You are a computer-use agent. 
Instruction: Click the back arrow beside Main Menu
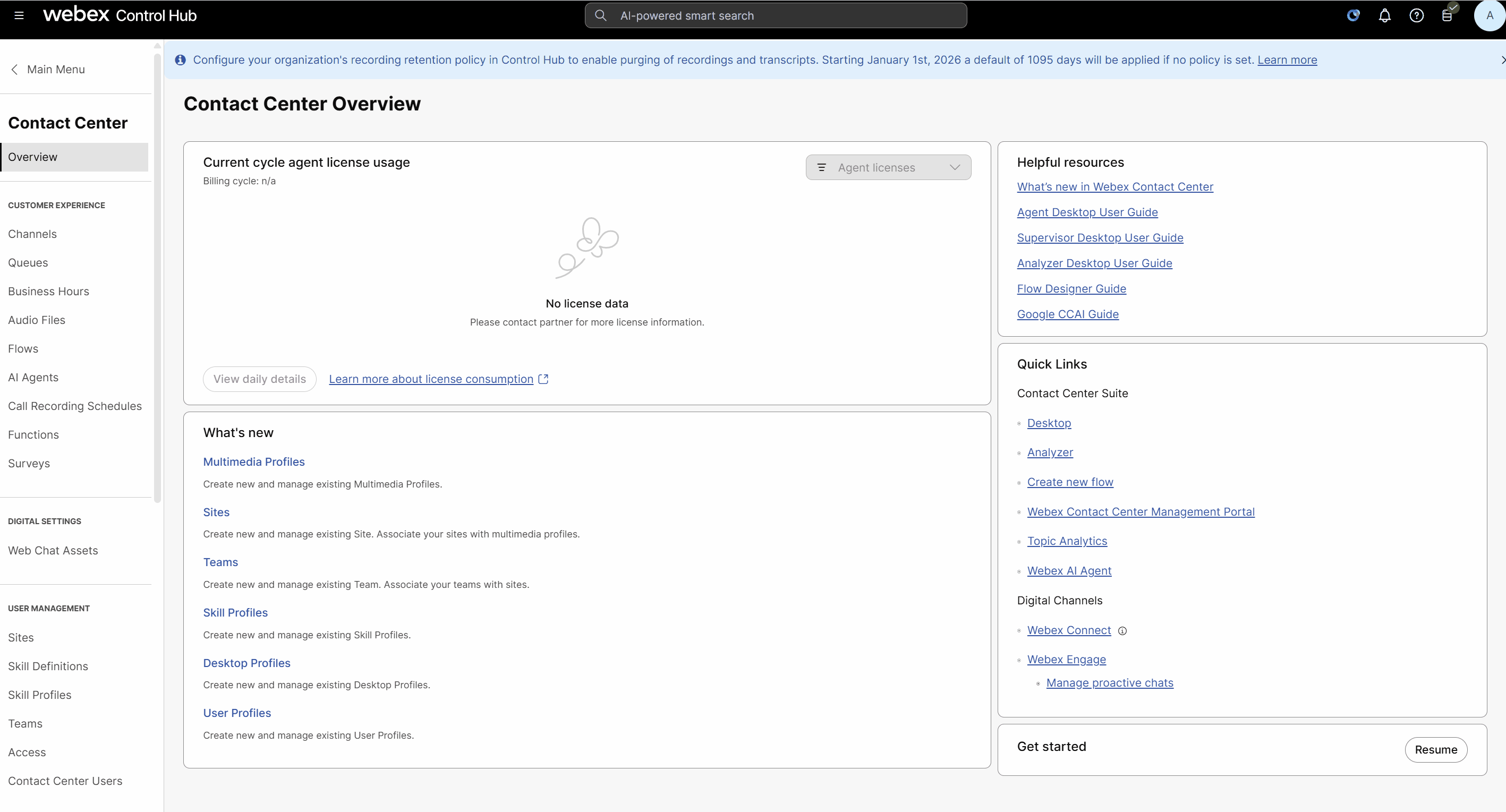pyautogui.click(x=15, y=70)
